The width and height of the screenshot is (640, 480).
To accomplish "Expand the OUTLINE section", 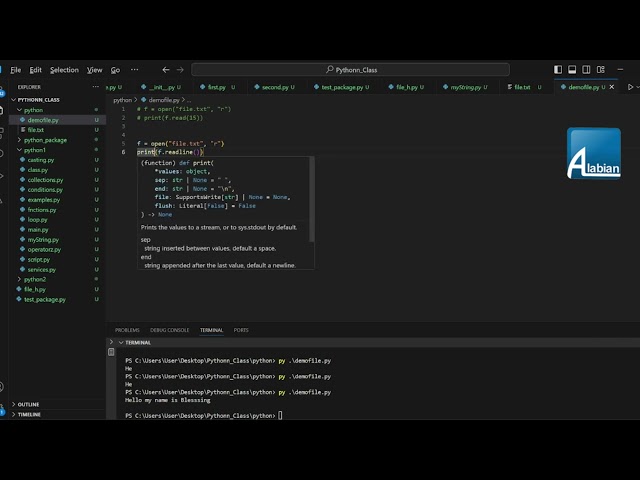I will [x=28, y=404].
